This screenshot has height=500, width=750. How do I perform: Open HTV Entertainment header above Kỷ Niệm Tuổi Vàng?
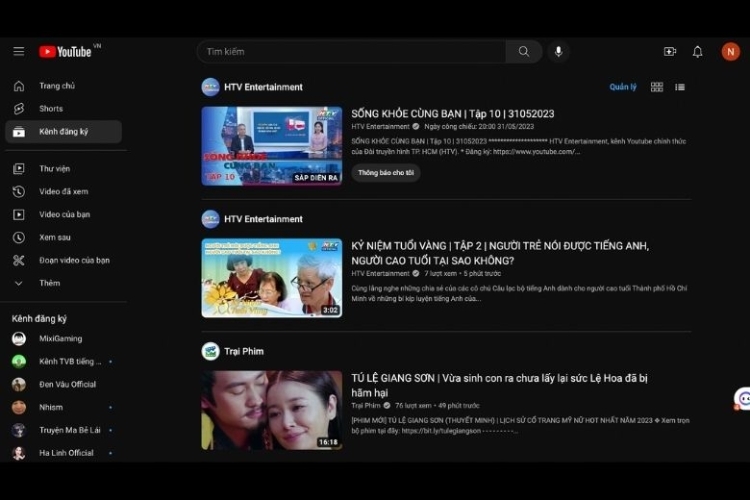(x=252, y=219)
